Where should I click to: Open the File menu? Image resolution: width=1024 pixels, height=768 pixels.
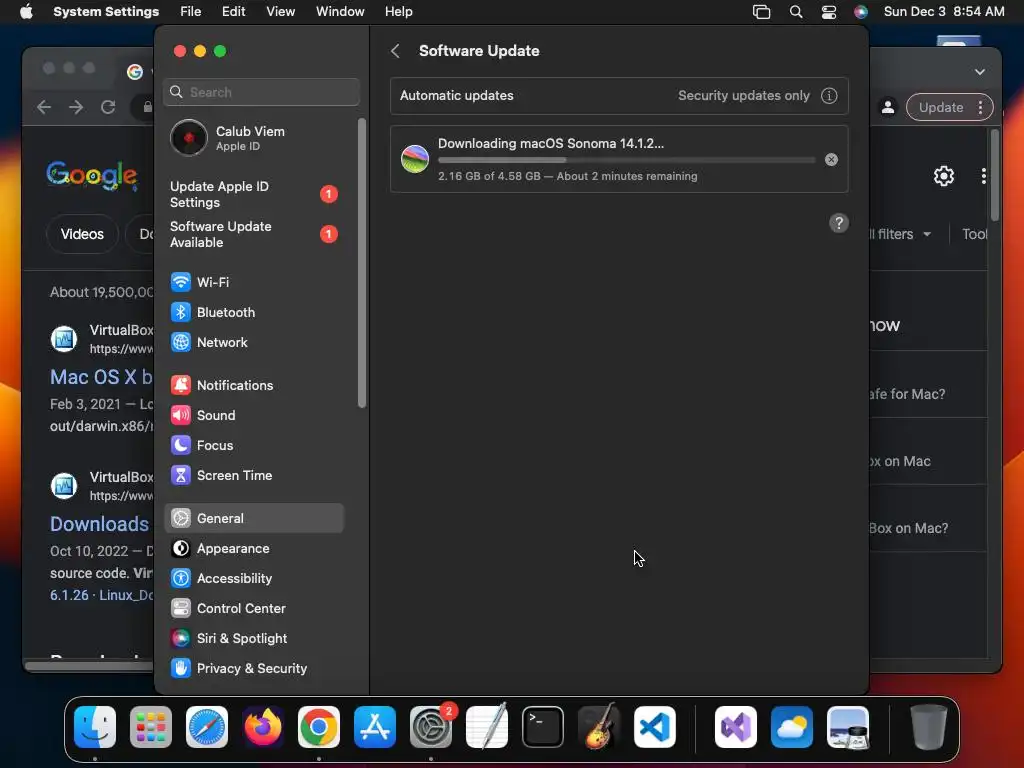click(x=190, y=12)
